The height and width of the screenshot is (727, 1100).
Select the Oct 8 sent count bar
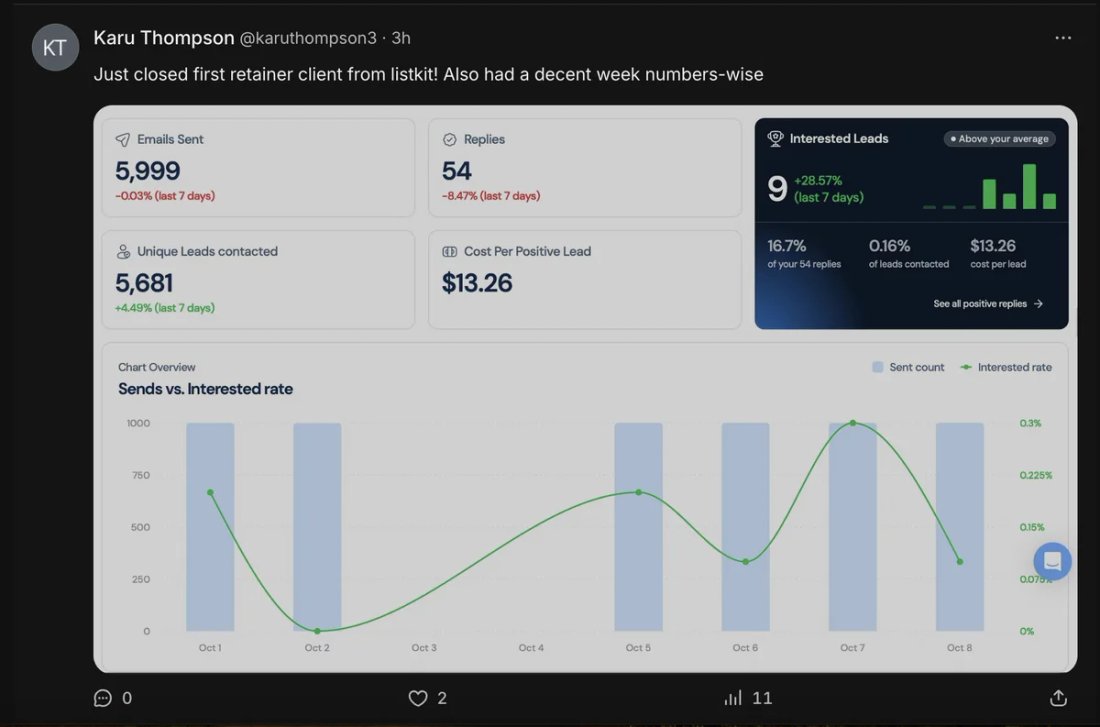(960, 527)
